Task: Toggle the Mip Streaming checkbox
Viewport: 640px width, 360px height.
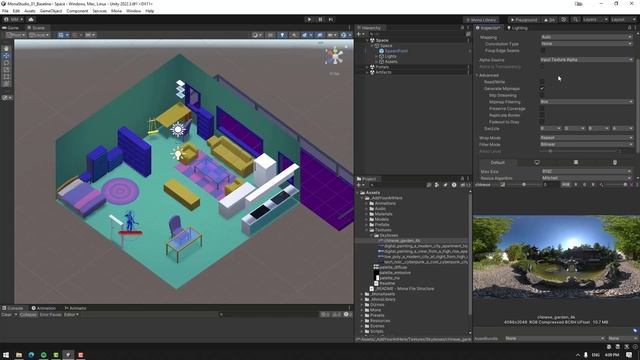Action: [x=542, y=95]
